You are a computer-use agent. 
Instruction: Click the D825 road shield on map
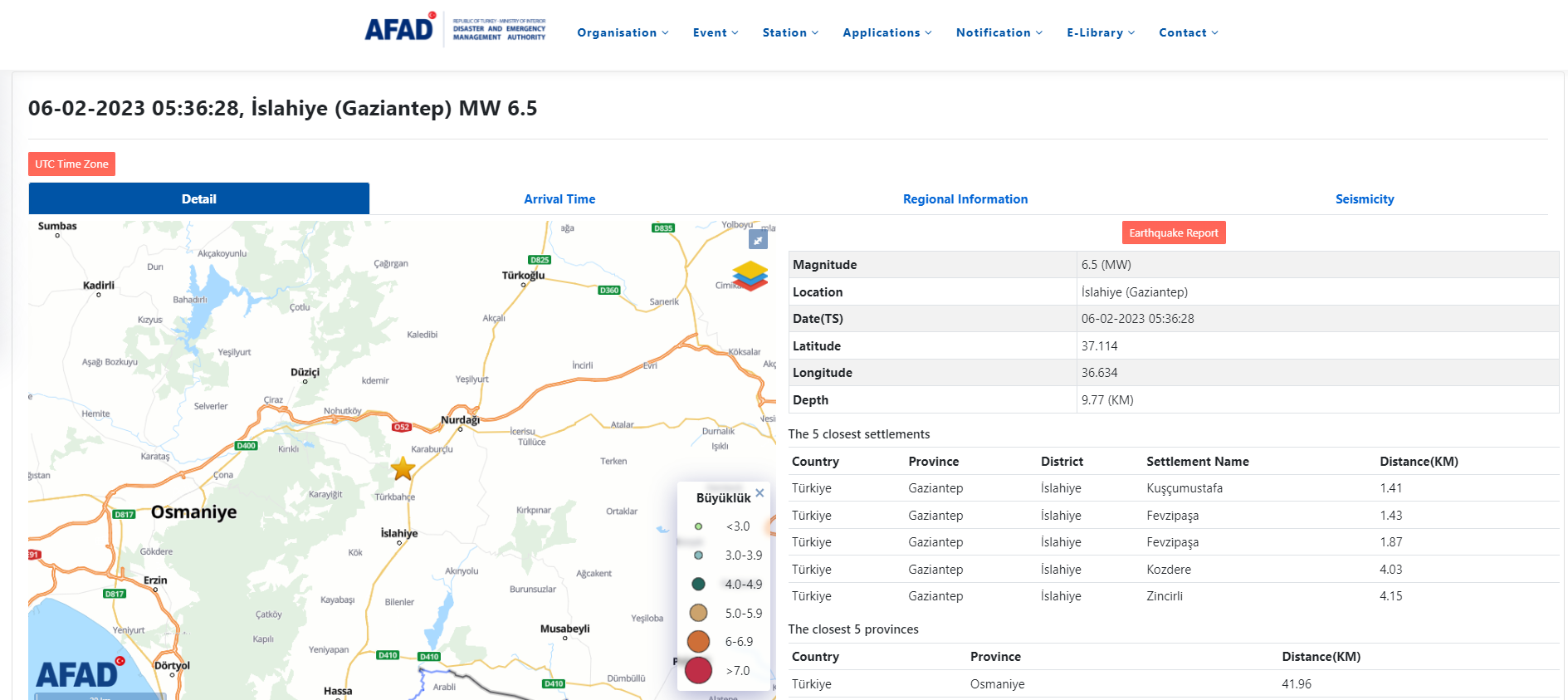540,260
